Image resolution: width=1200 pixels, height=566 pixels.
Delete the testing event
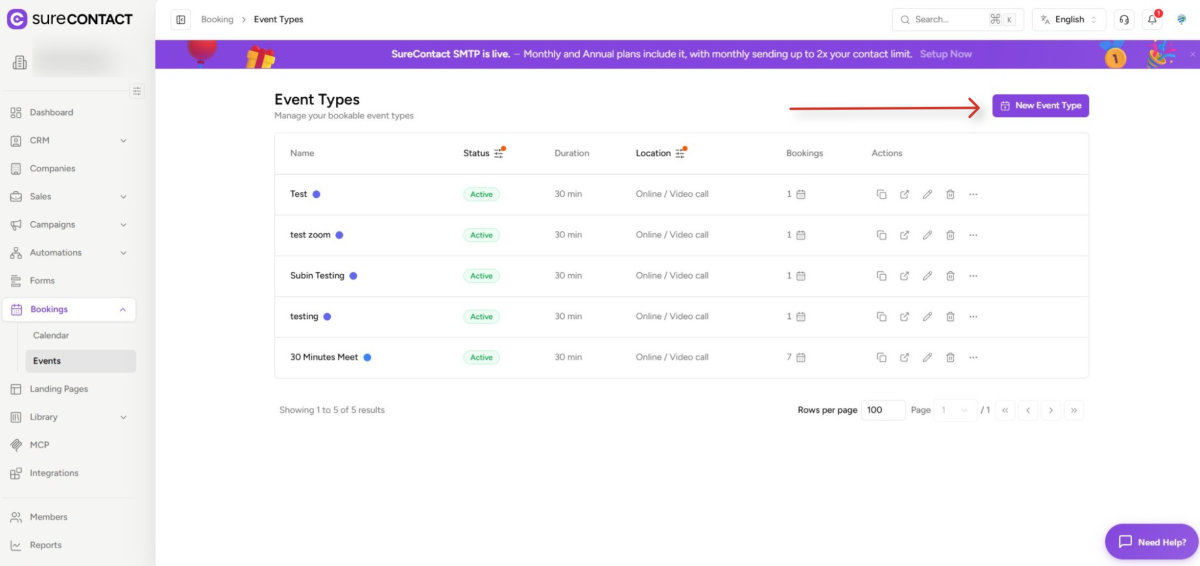pos(950,317)
